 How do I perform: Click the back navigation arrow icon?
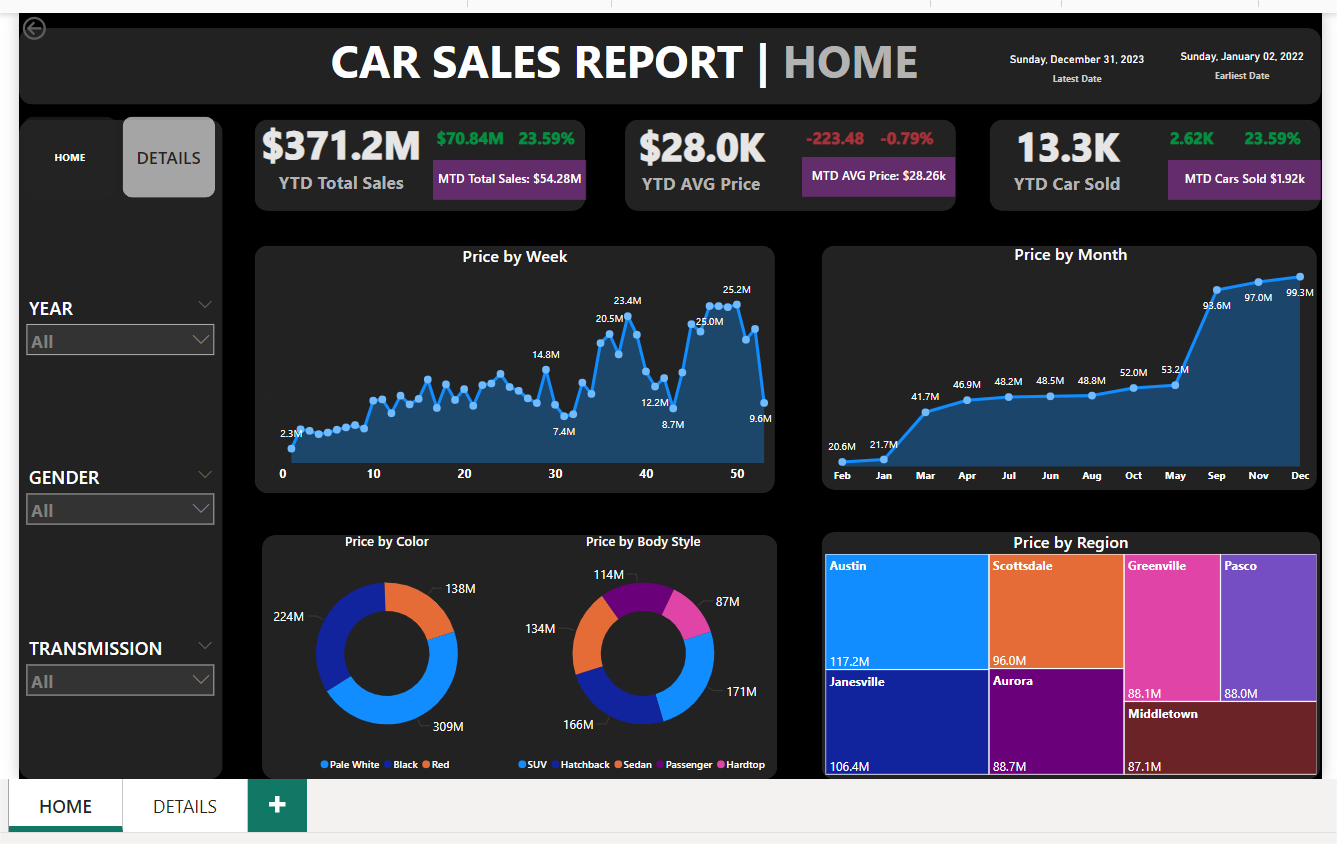point(33,28)
